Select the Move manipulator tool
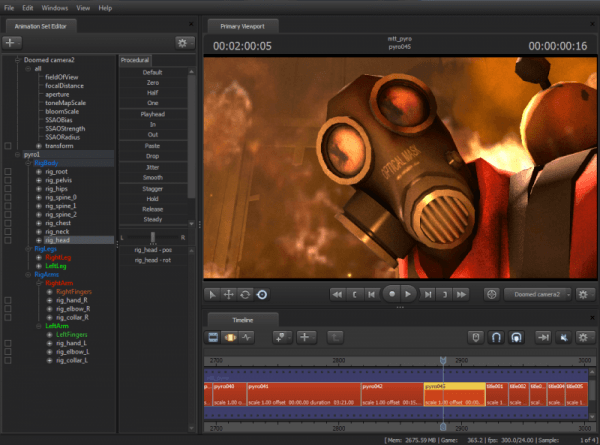 (x=228, y=294)
